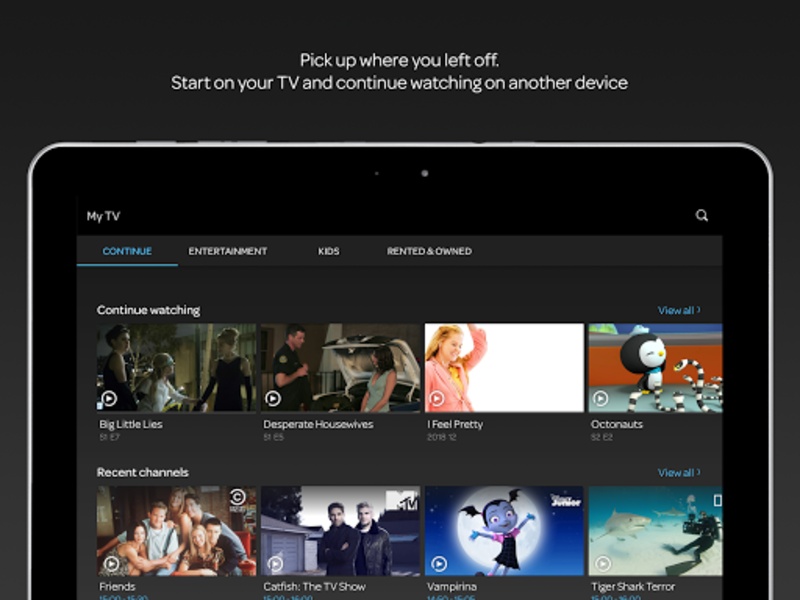800x600 pixels.
Task: Play Octonauts with its play icon
Action: coord(601,398)
